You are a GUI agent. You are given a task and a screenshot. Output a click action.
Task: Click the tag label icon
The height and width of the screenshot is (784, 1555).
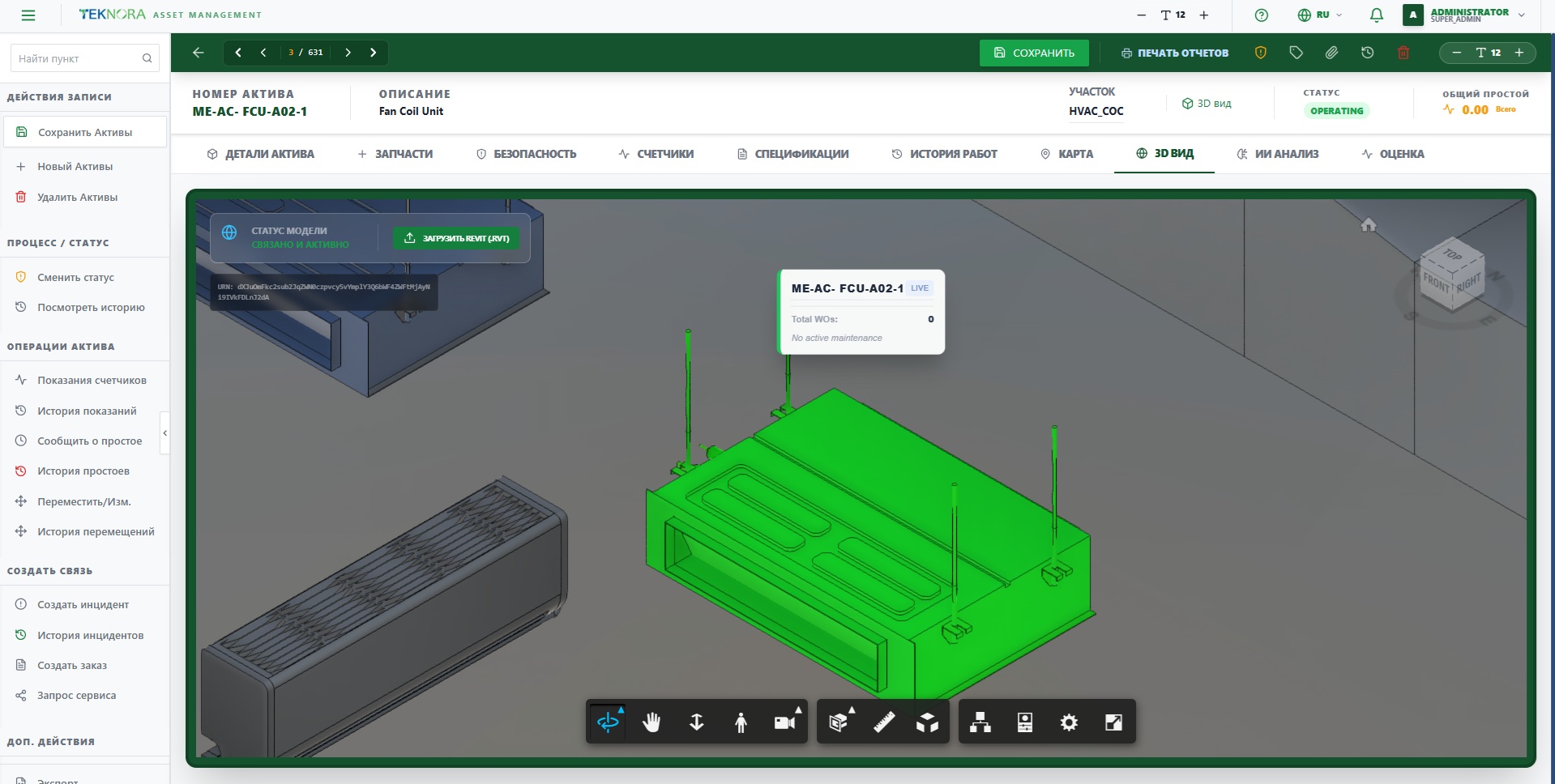coord(1297,53)
